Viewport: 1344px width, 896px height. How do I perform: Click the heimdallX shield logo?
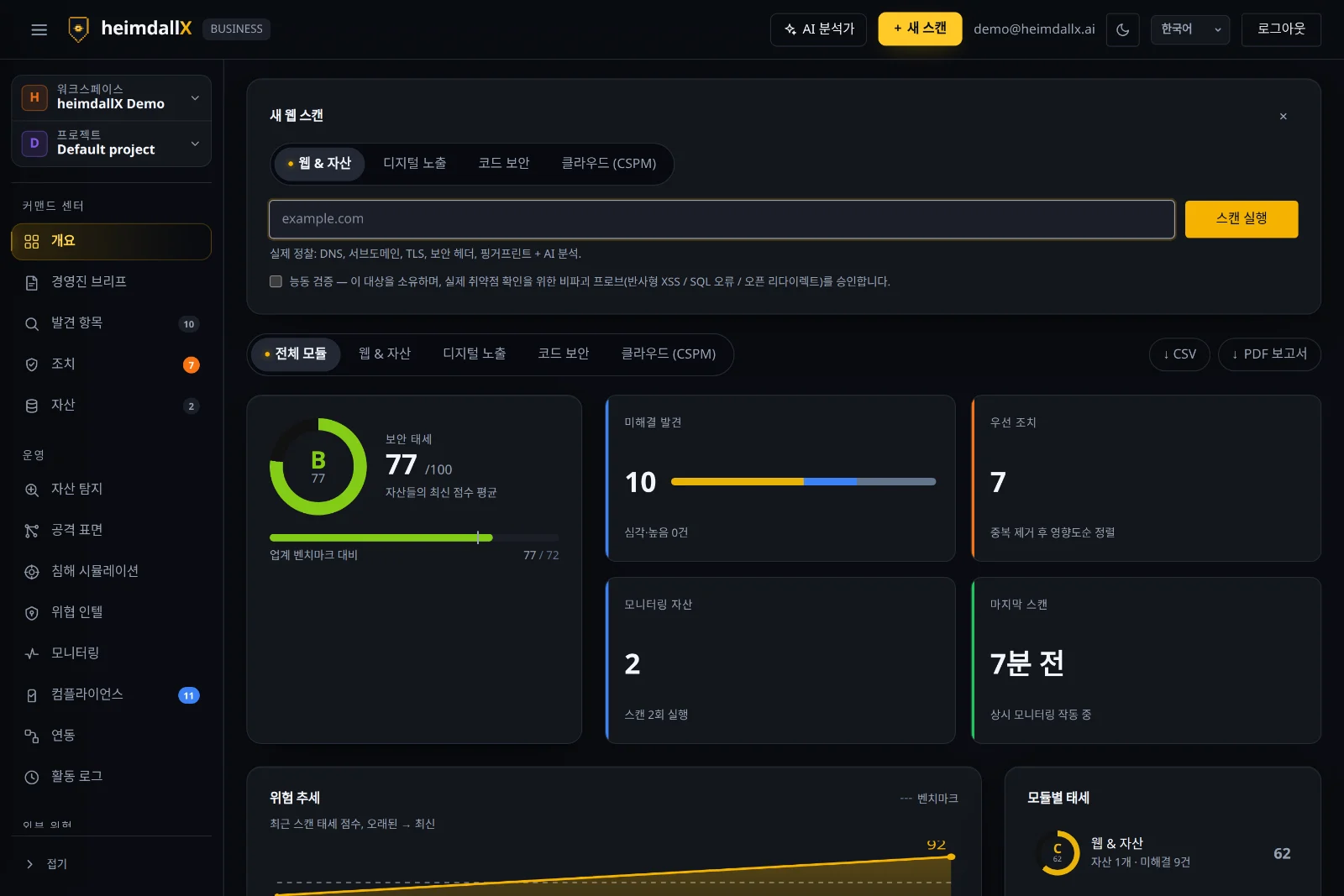tap(78, 29)
